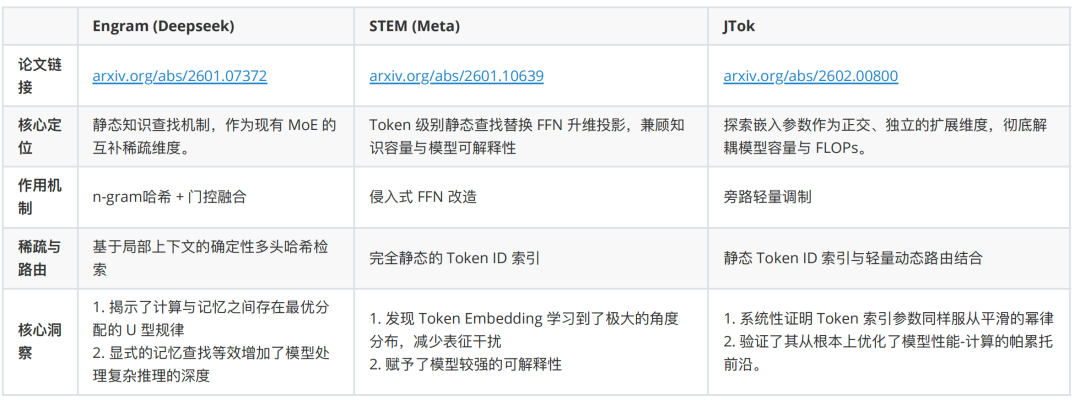Select the 论文链接 row label

pyautogui.click(x=39, y=75)
